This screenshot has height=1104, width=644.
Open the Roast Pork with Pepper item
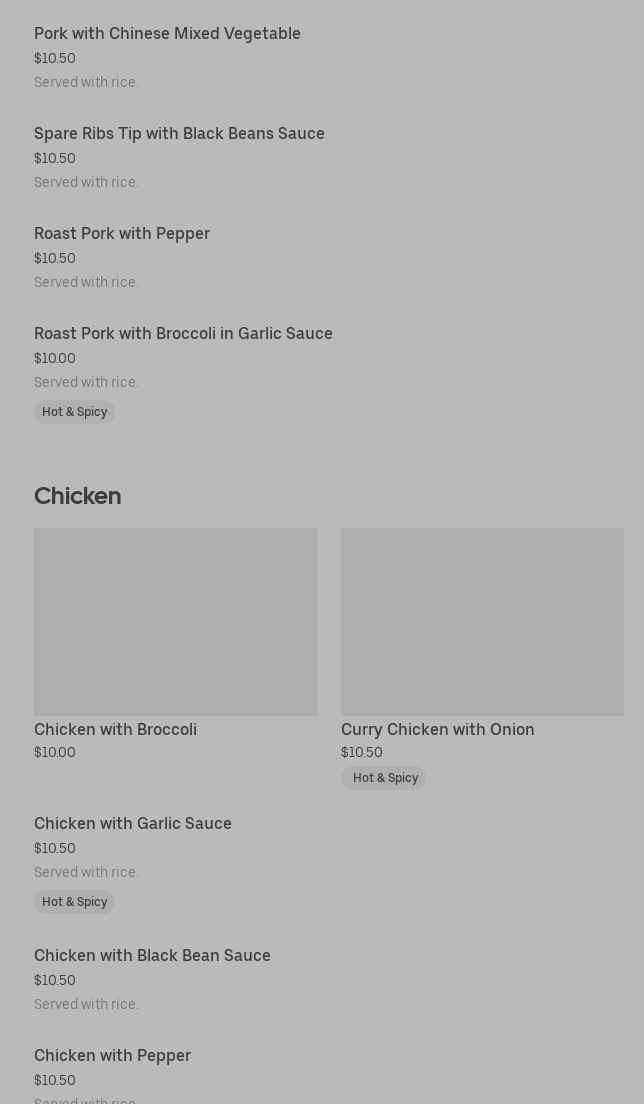pos(122,234)
